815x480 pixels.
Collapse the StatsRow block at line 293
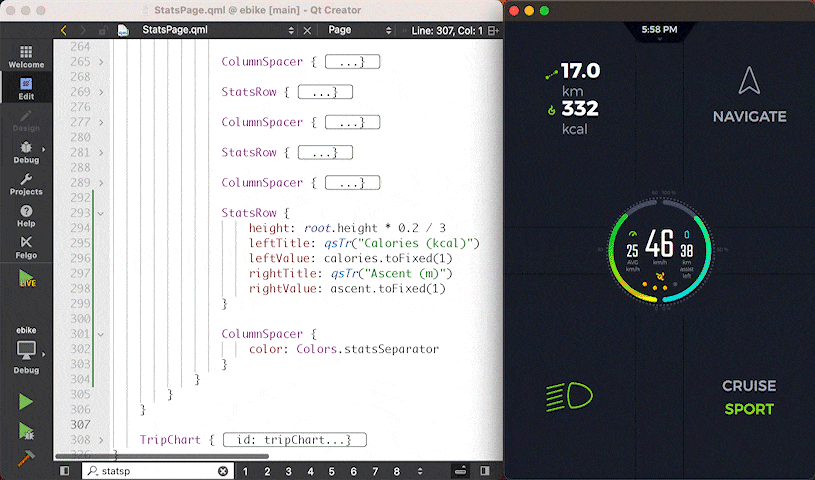click(x=102, y=213)
